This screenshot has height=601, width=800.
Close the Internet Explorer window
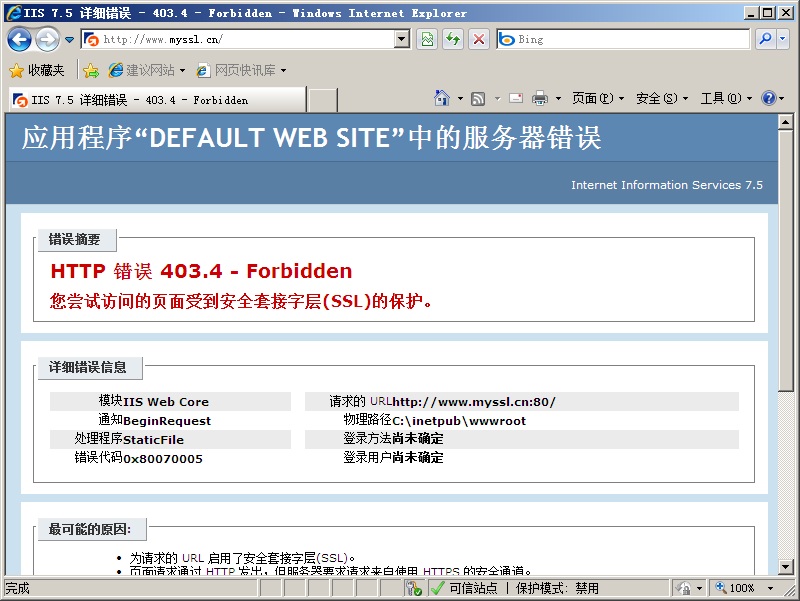point(785,13)
